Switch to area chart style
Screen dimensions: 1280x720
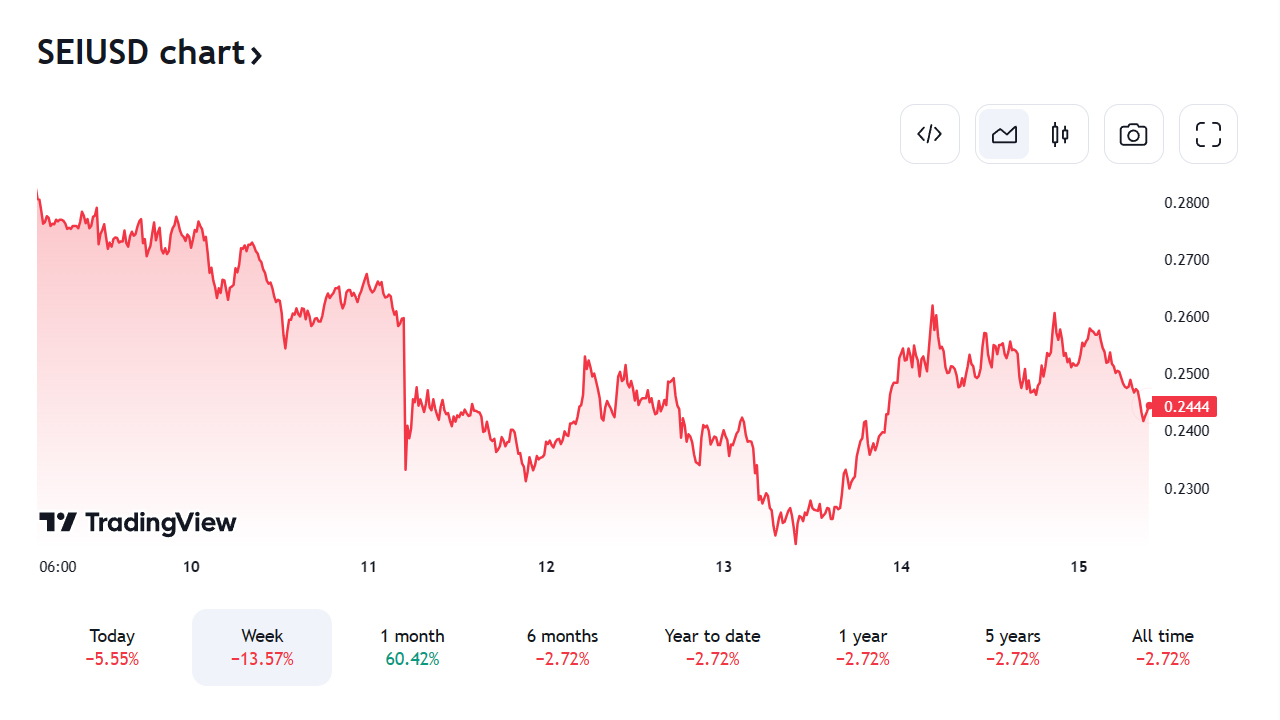tap(1004, 134)
